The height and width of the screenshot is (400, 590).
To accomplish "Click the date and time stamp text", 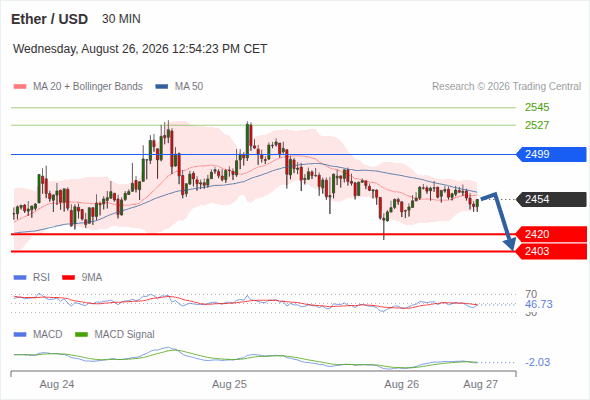I will (x=140, y=49).
